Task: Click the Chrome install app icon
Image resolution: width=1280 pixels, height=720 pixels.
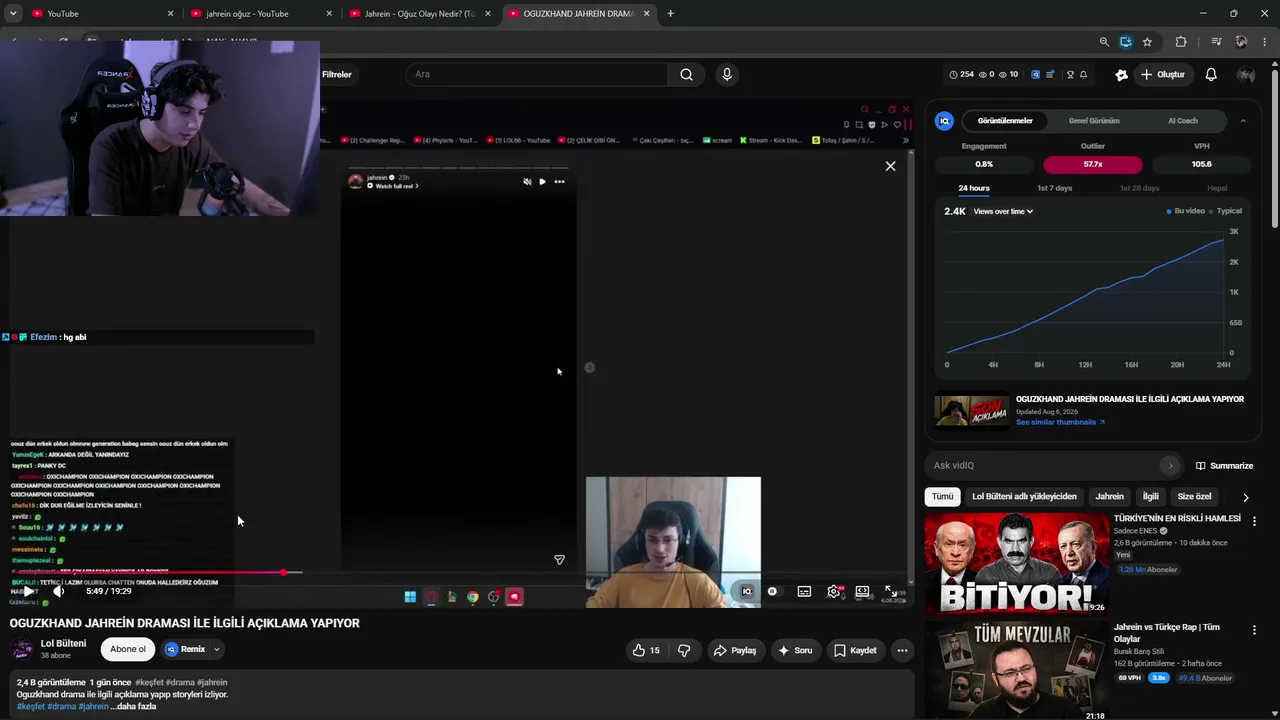Action: 1126,42
